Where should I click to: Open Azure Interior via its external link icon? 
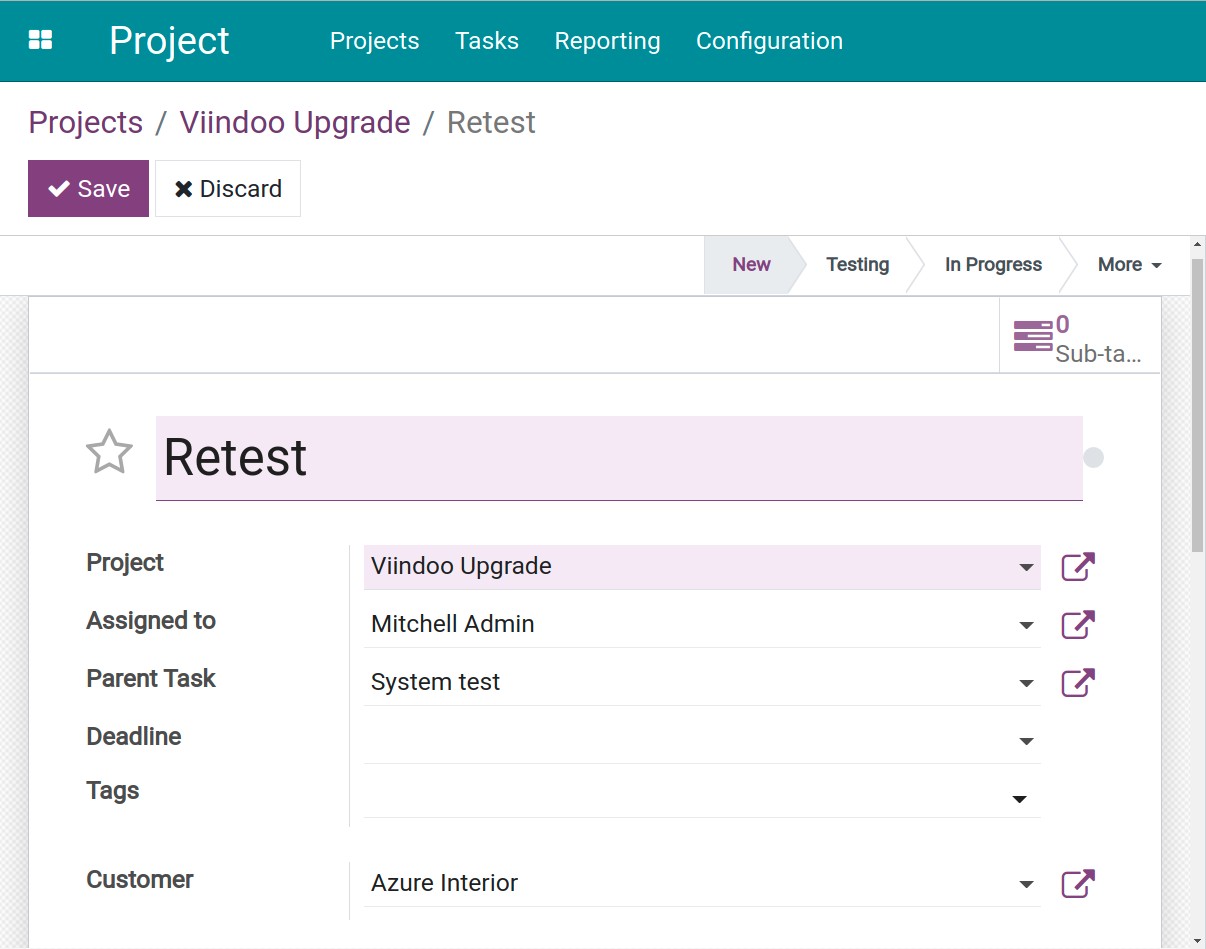(x=1077, y=883)
